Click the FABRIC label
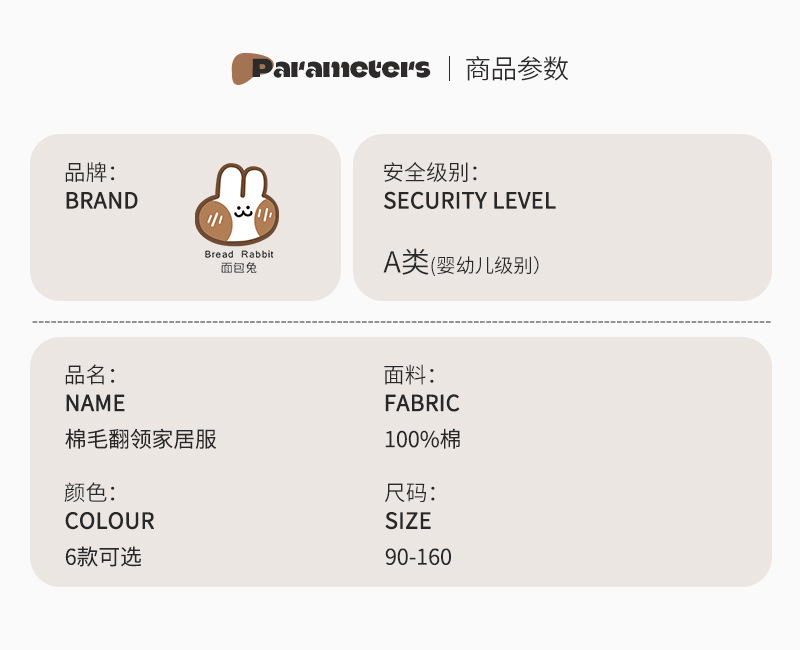The image size is (800, 650). [422, 403]
